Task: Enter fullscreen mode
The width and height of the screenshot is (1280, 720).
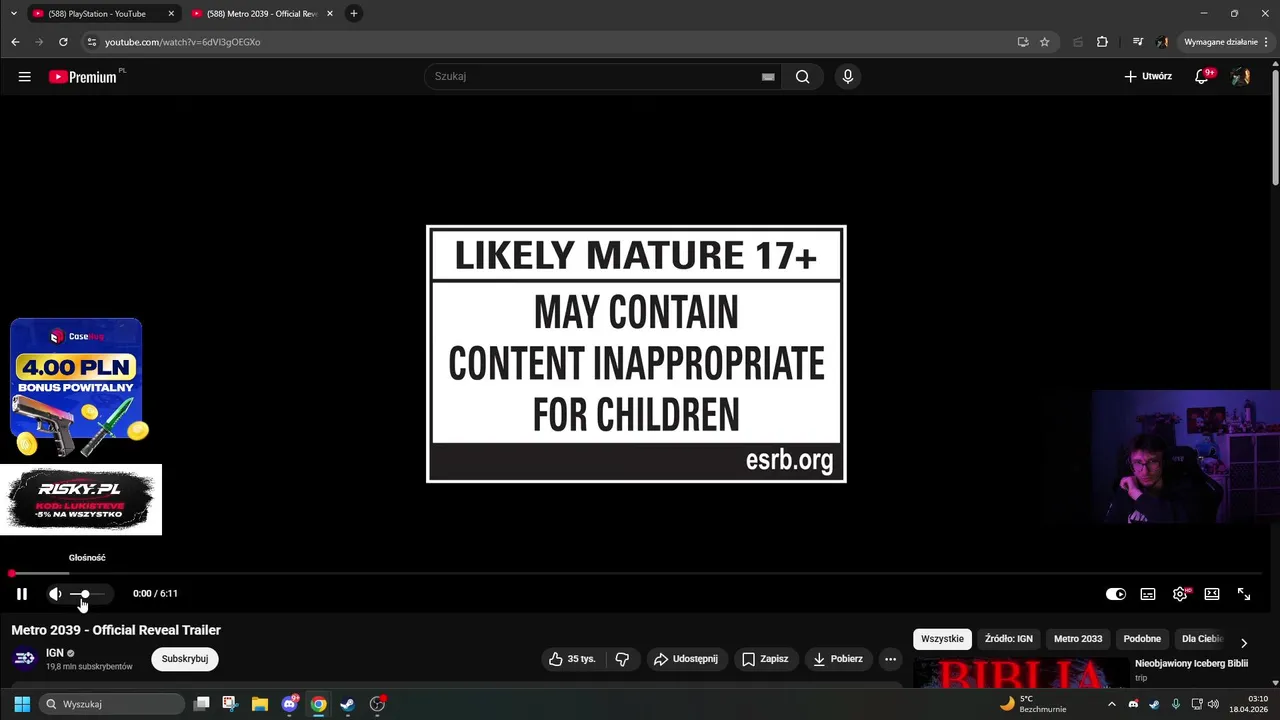Action: tap(1244, 594)
